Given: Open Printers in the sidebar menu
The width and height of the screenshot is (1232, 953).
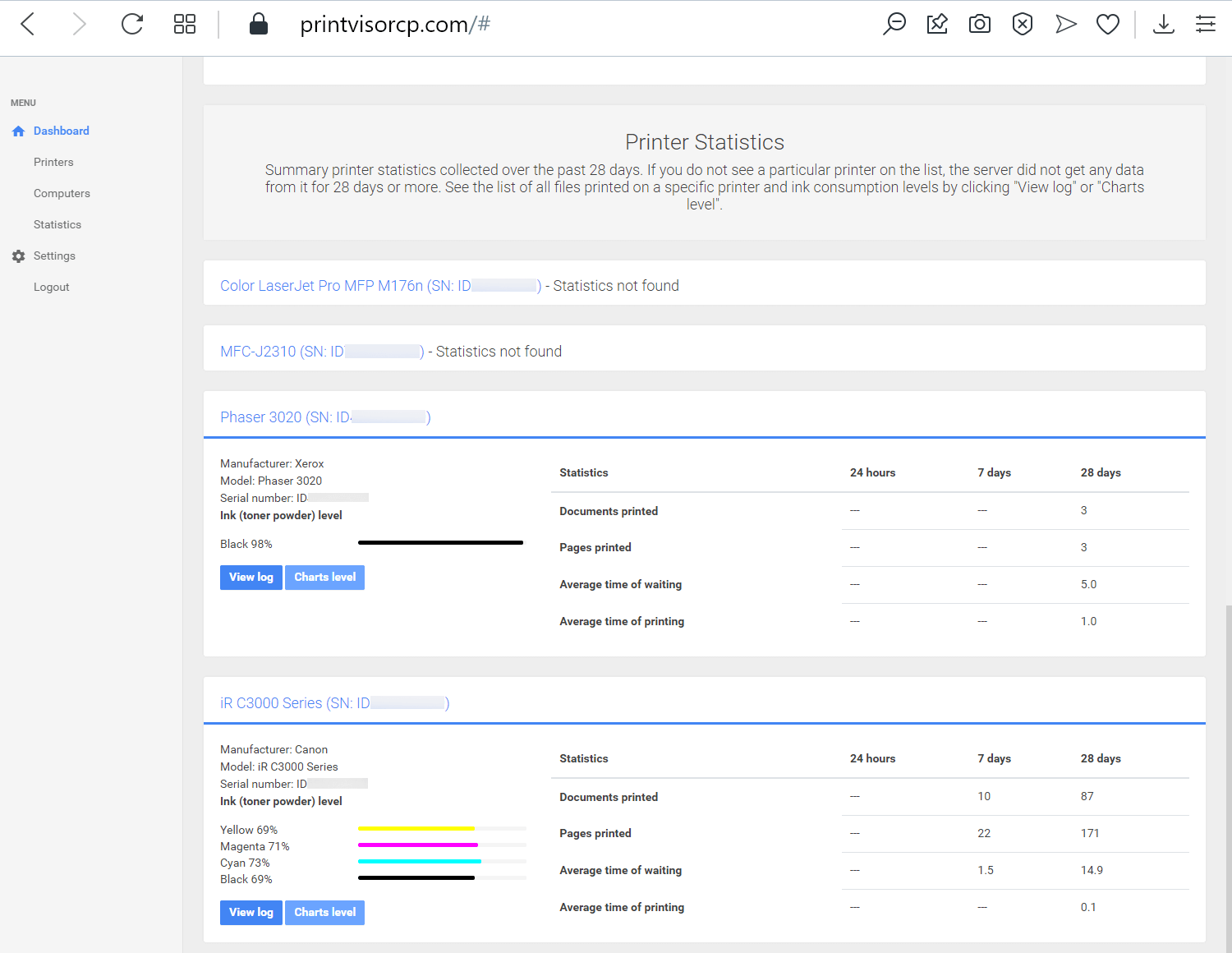Looking at the screenshot, I should tap(53, 162).
